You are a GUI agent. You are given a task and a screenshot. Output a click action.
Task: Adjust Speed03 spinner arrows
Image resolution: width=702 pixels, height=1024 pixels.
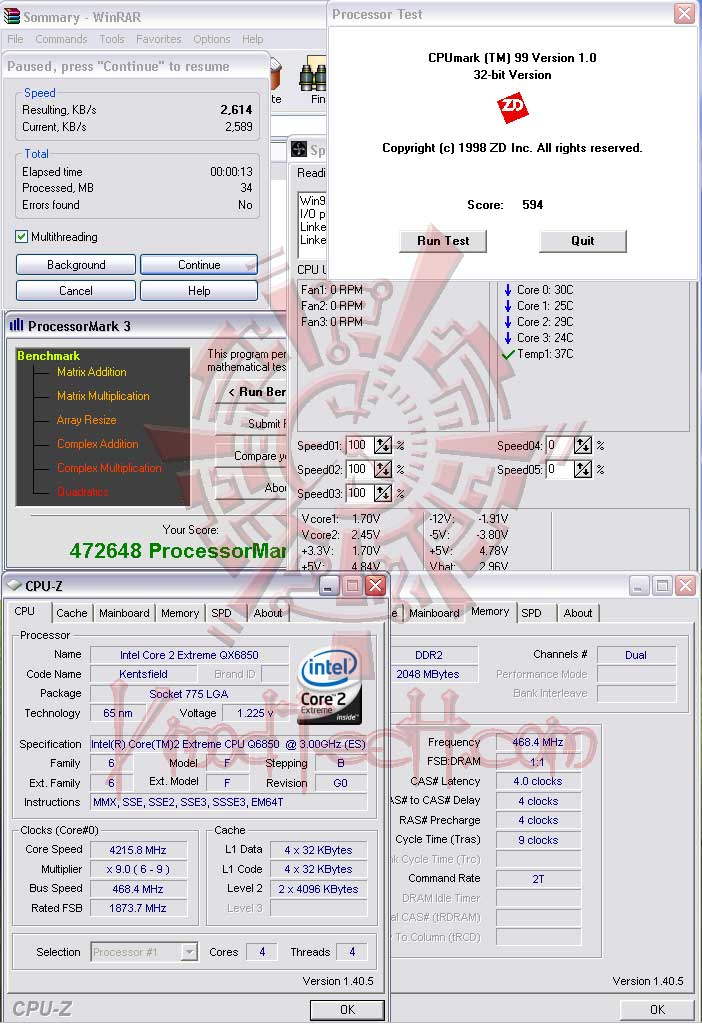(x=383, y=493)
